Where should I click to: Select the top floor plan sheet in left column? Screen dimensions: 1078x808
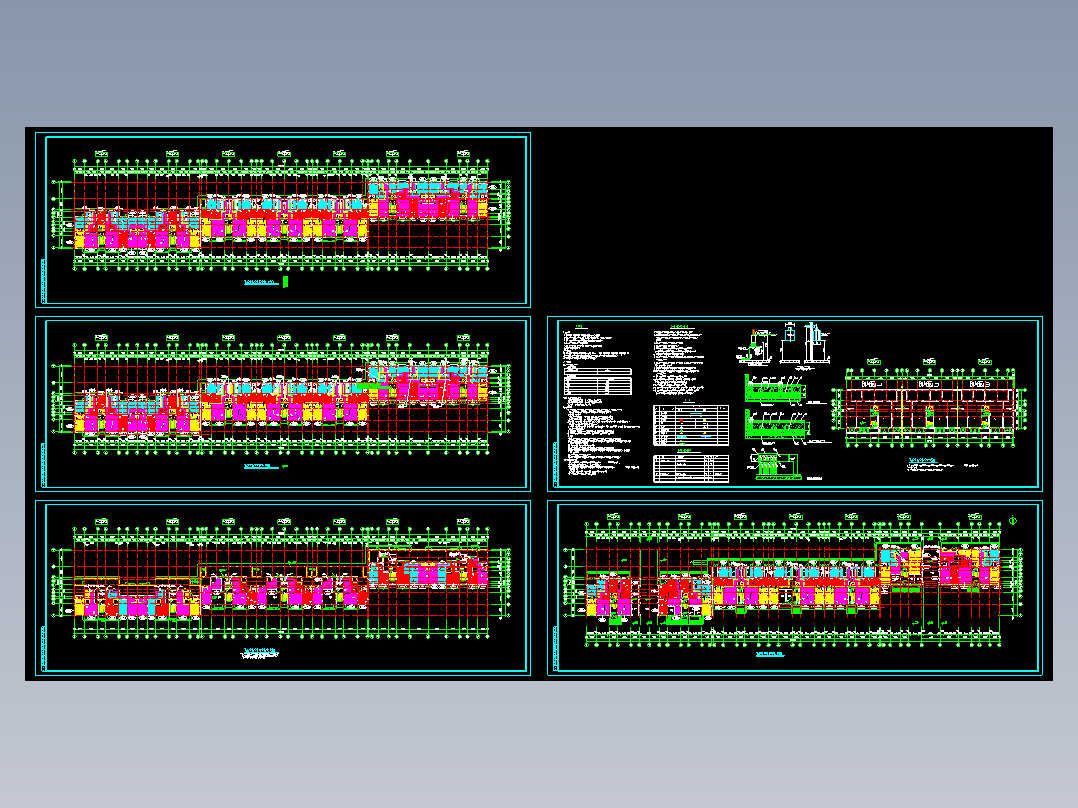(283, 220)
